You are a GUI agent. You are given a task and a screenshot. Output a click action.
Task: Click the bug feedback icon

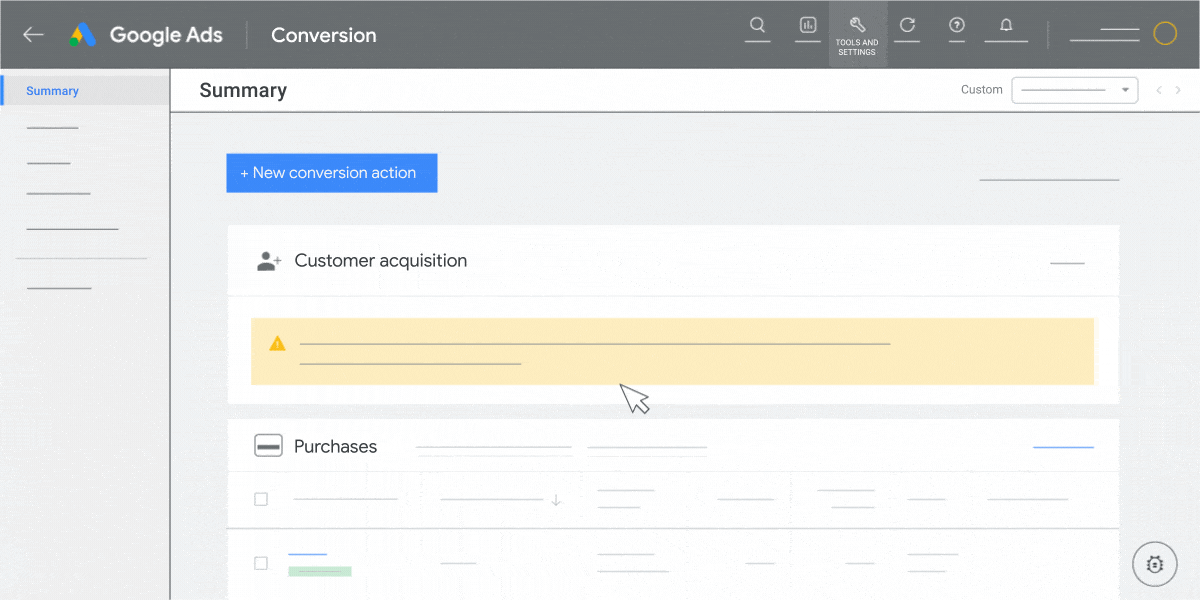tap(1154, 564)
